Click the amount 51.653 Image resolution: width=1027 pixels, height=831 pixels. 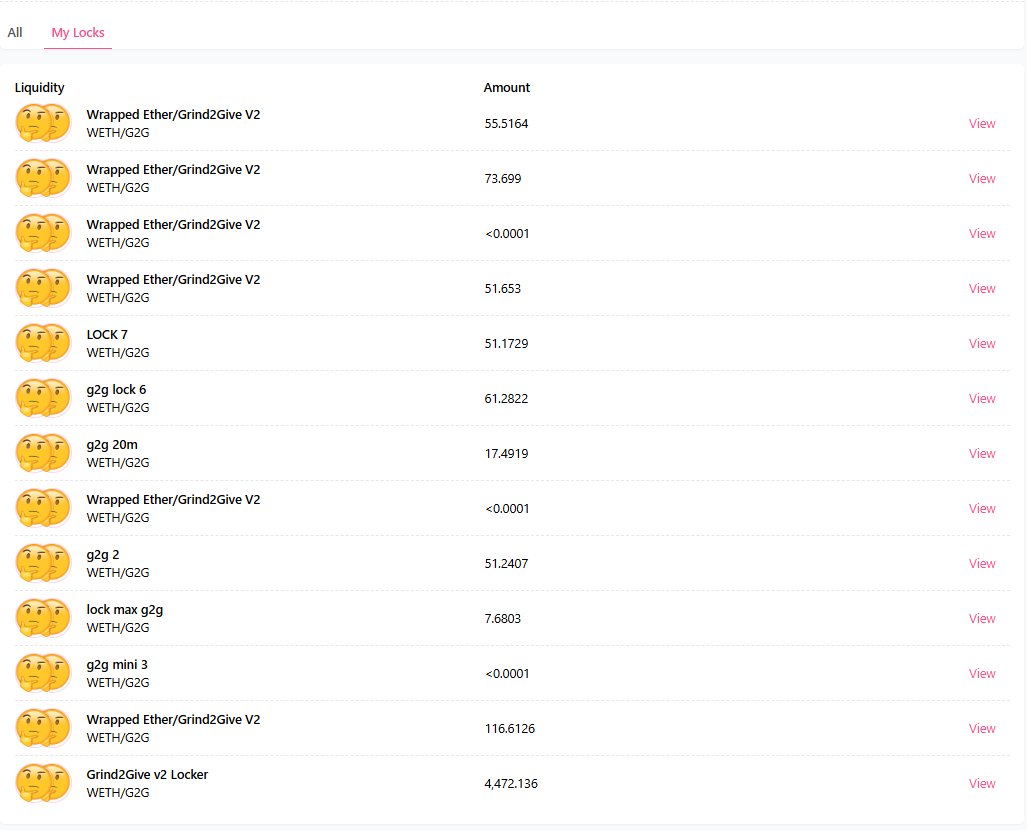click(503, 288)
